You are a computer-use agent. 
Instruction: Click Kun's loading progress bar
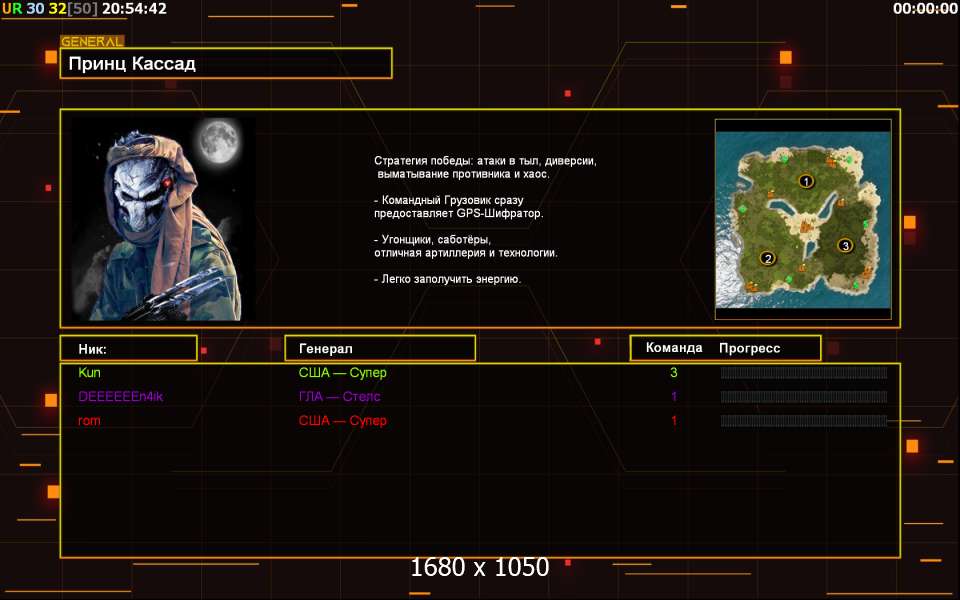pos(803,373)
